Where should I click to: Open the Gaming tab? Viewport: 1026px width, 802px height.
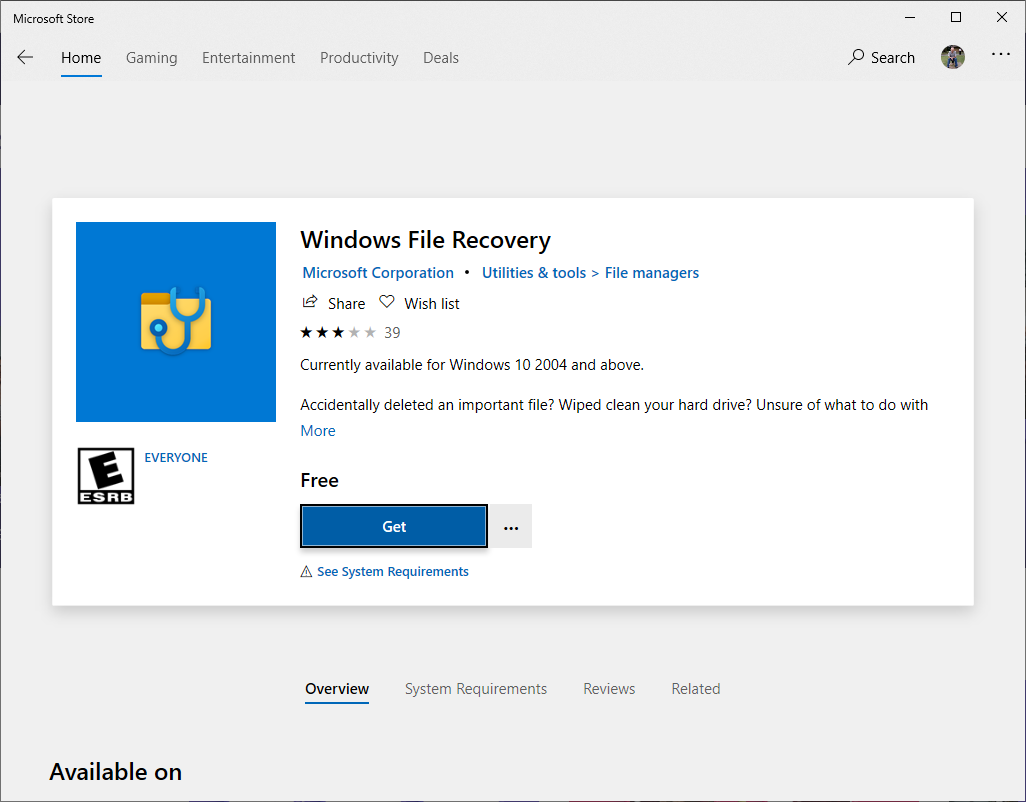[x=152, y=58]
